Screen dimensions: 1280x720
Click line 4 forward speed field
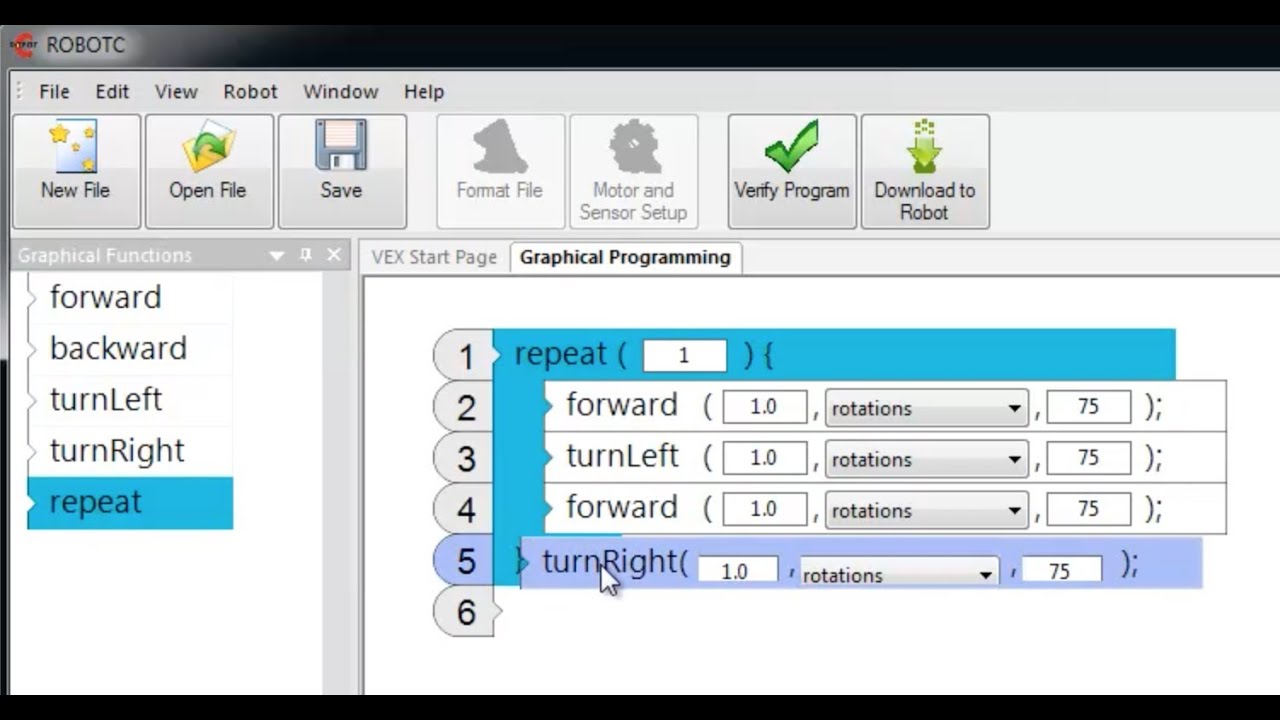click(1089, 509)
